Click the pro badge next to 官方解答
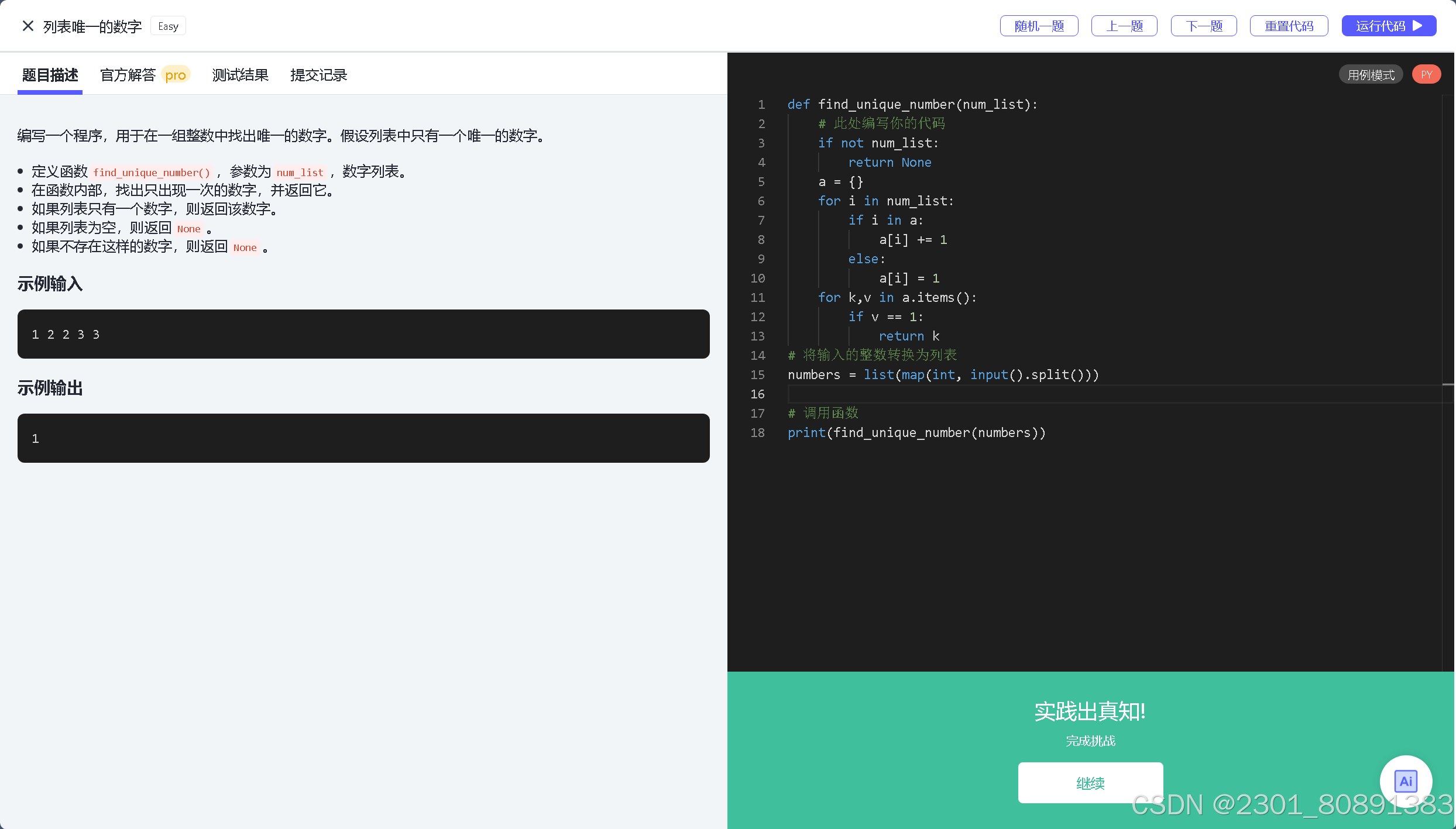1456x829 pixels. tap(175, 75)
